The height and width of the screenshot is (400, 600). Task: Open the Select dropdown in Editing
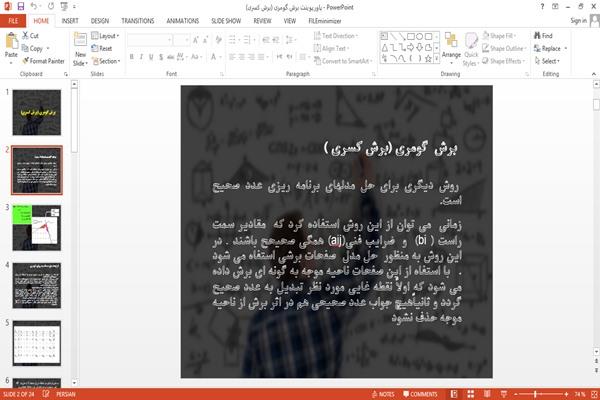547,61
